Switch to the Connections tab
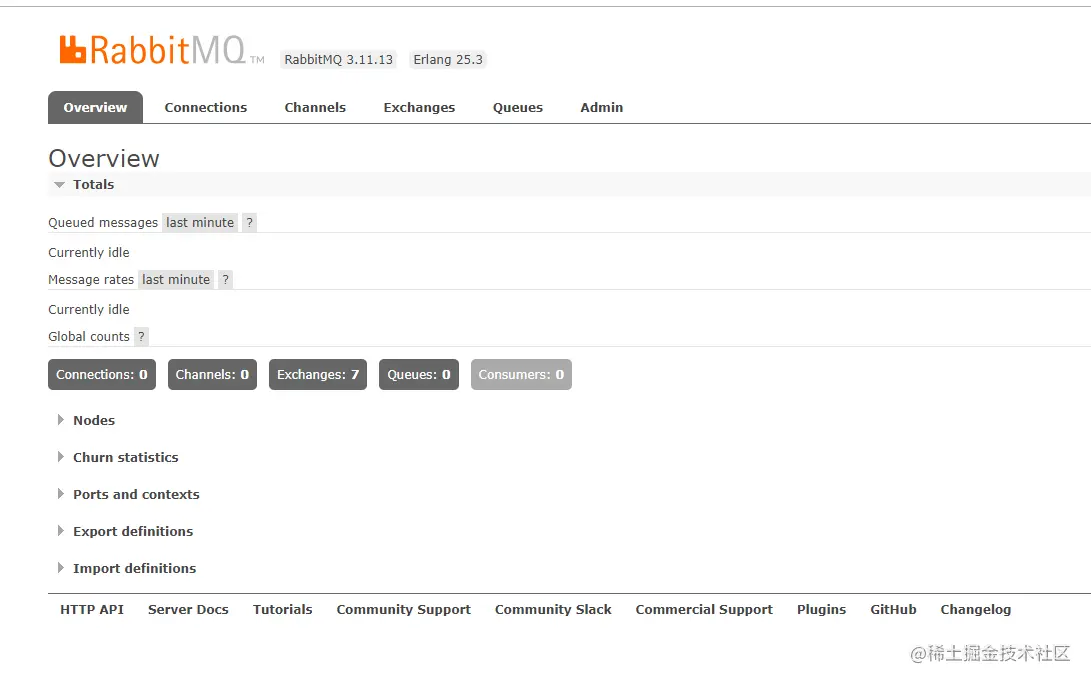 pyautogui.click(x=206, y=107)
